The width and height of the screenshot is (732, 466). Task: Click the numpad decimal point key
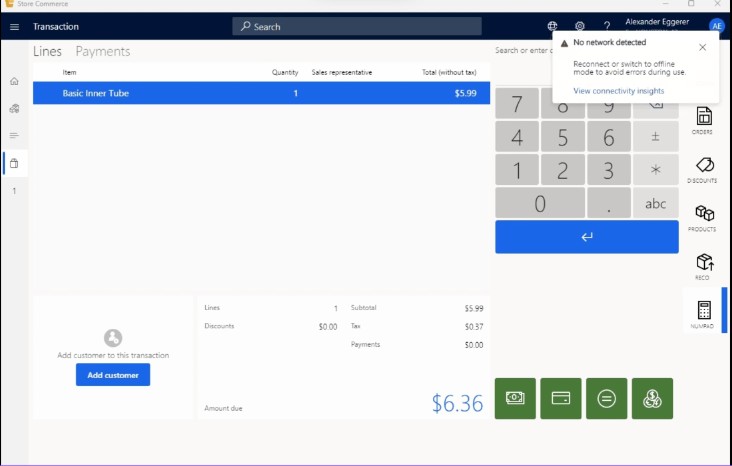pyautogui.click(x=608, y=203)
